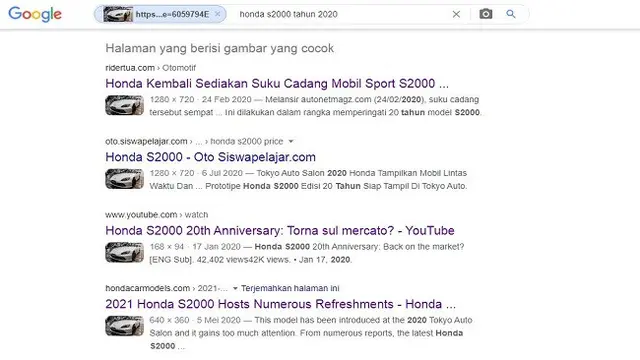Select the www.youtube.com › watch breadcrumb
Image resolution: width=640 pixels, height=360 pixels.
(x=156, y=215)
